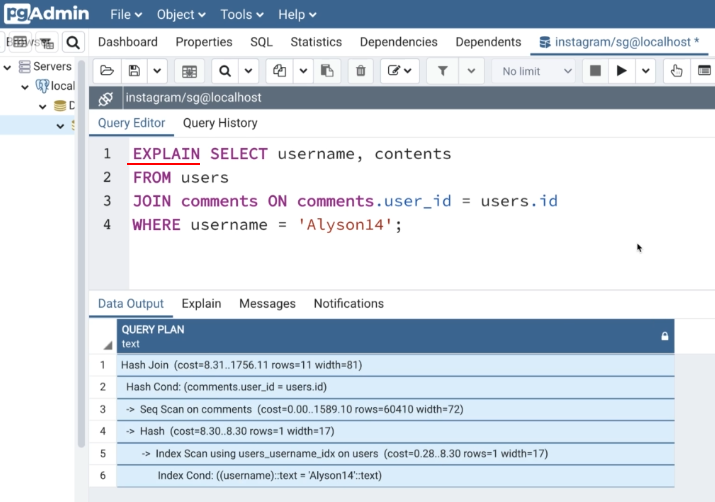Click the browser view table grid icon
This screenshot has height=502, width=715.
tap(19, 42)
